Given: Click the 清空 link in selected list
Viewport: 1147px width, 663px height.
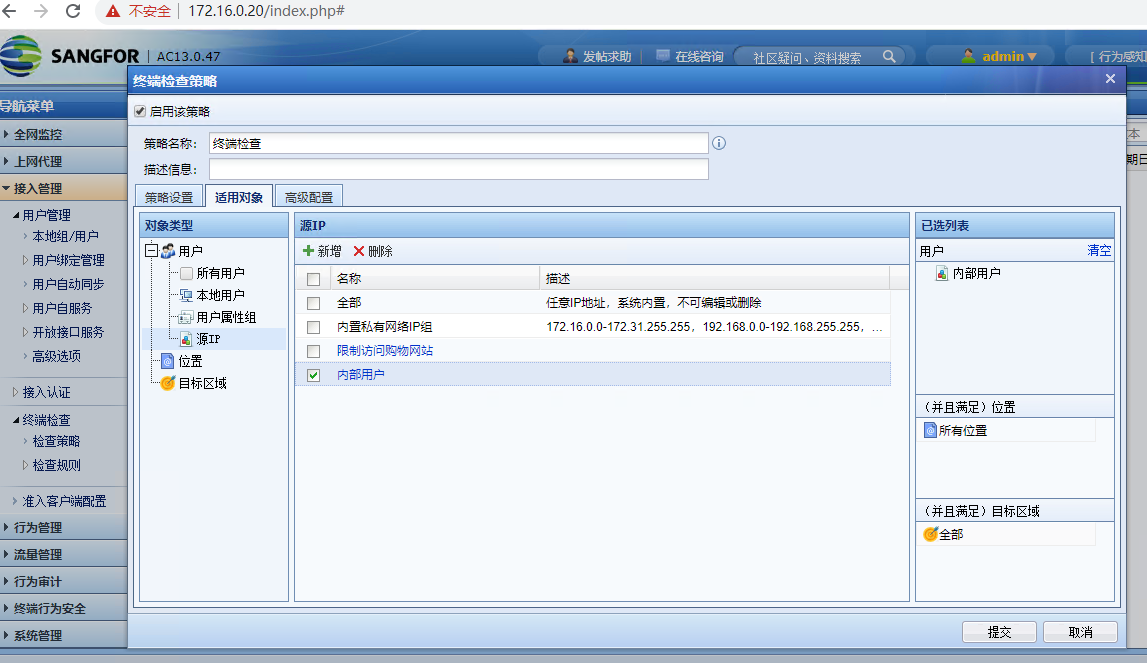Looking at the screenshot, I should coord(1098,251).
